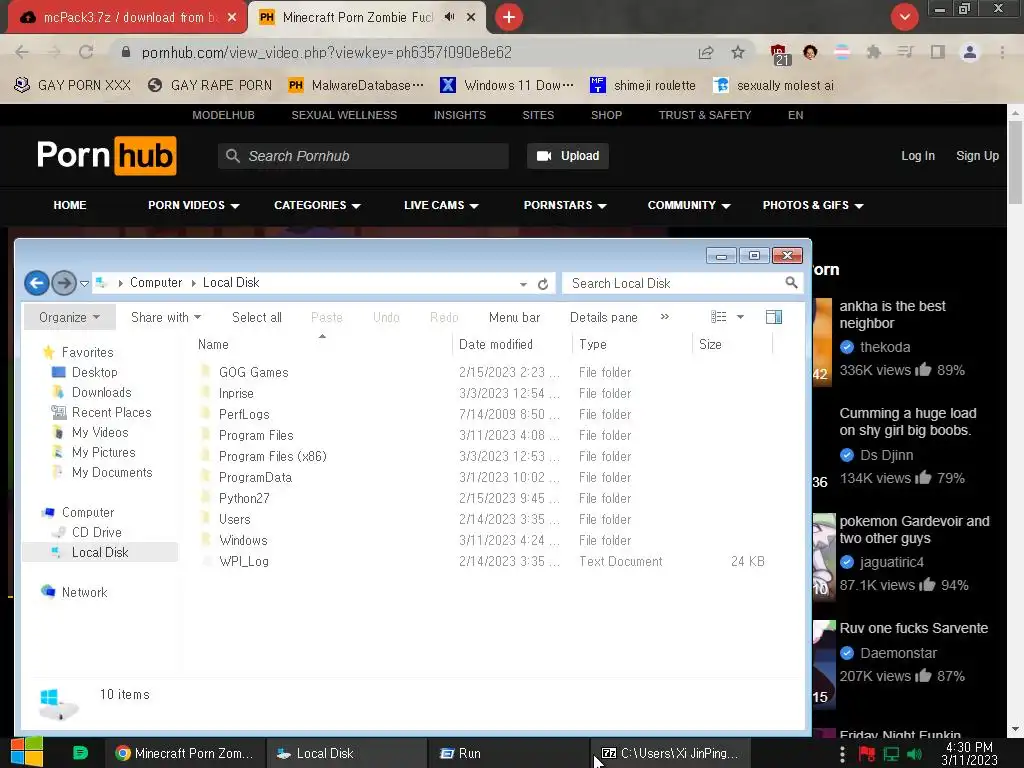1024x768 pixels.
Task: Expand Computer breadcrumb arrow in address bar
Action: 193,283
